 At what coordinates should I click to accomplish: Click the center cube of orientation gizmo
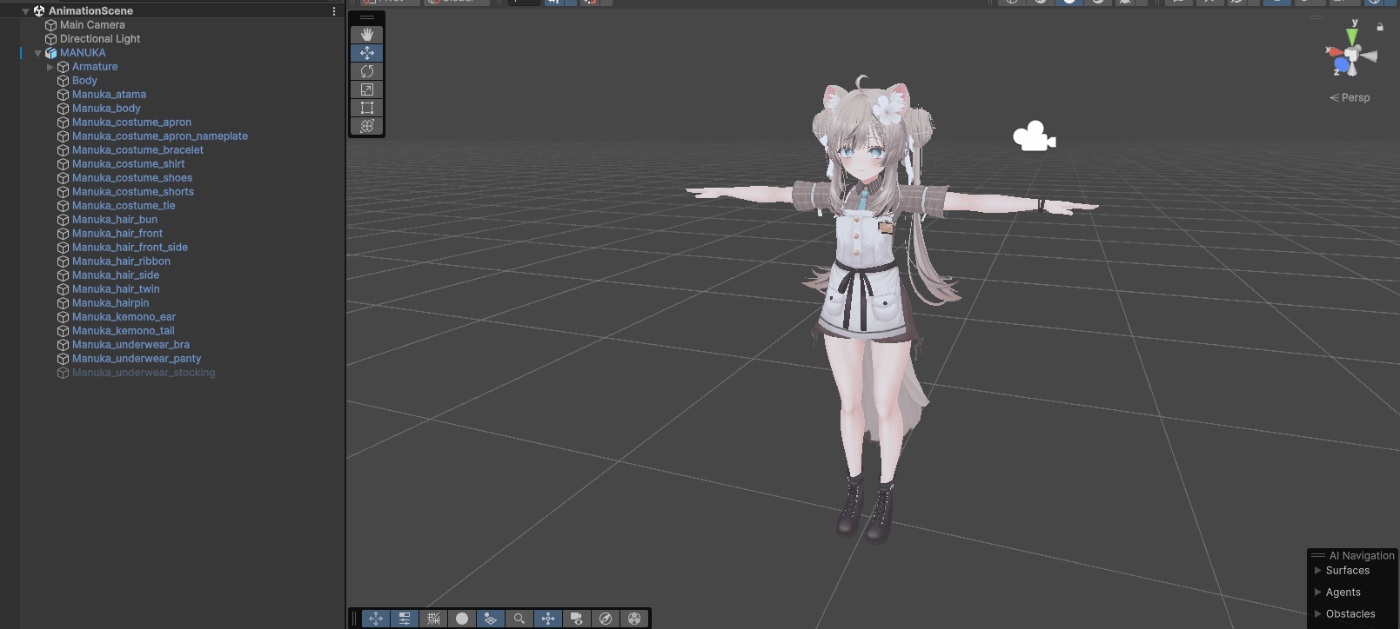click(1352, 56)
